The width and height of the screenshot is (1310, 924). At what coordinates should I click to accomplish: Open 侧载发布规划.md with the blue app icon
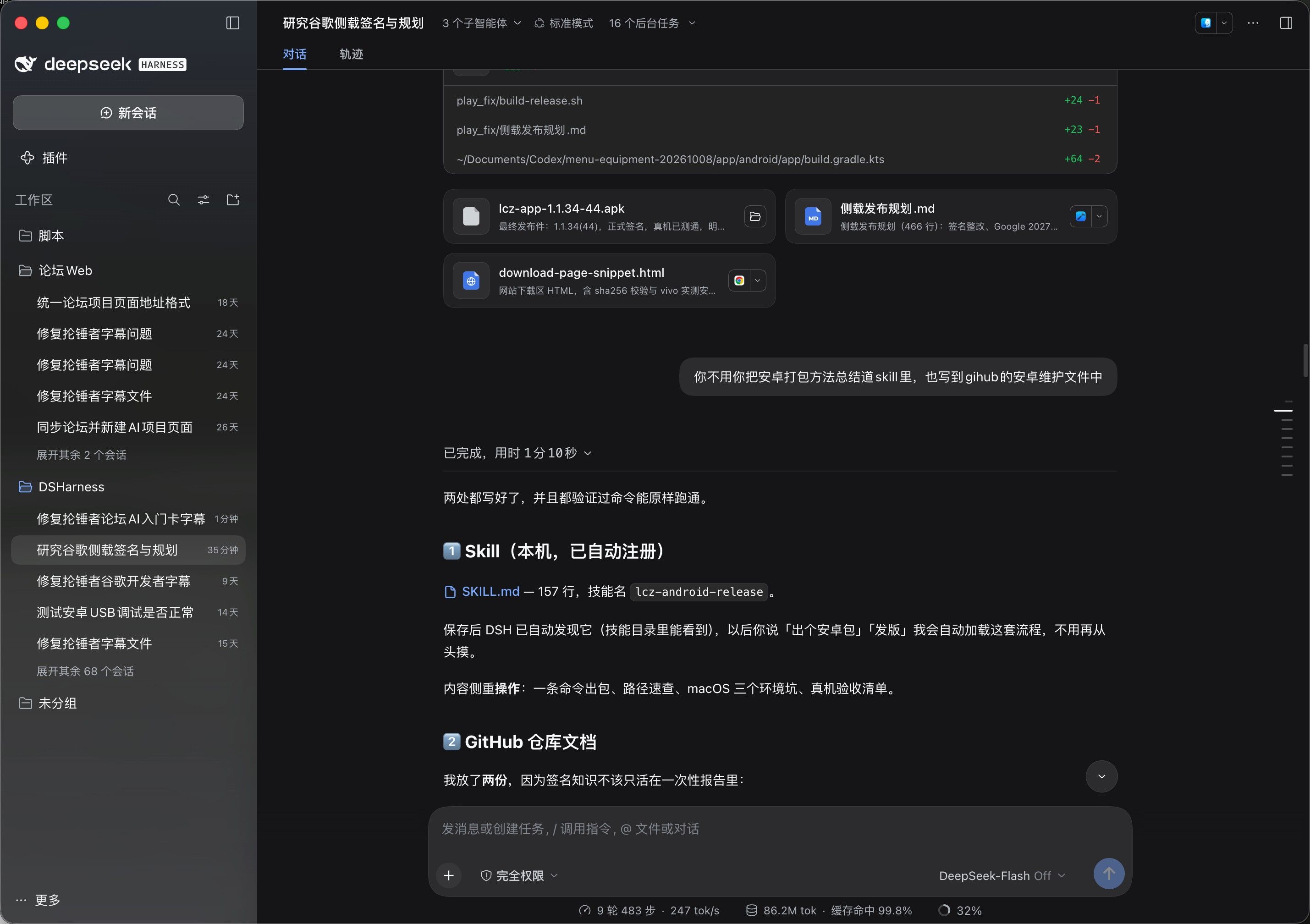tap(1081, 217)
